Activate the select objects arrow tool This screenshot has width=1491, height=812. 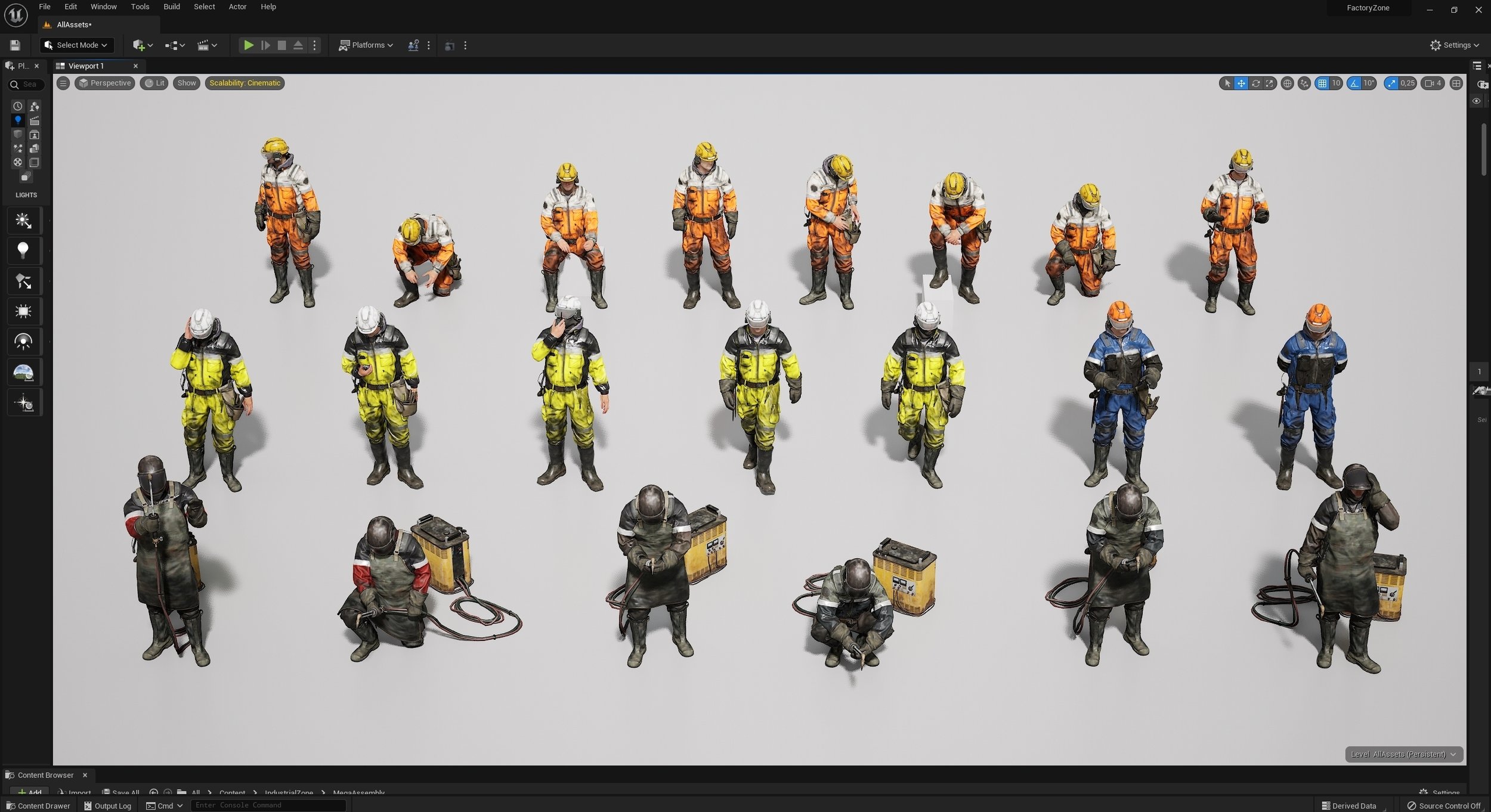click(1226, 83)
